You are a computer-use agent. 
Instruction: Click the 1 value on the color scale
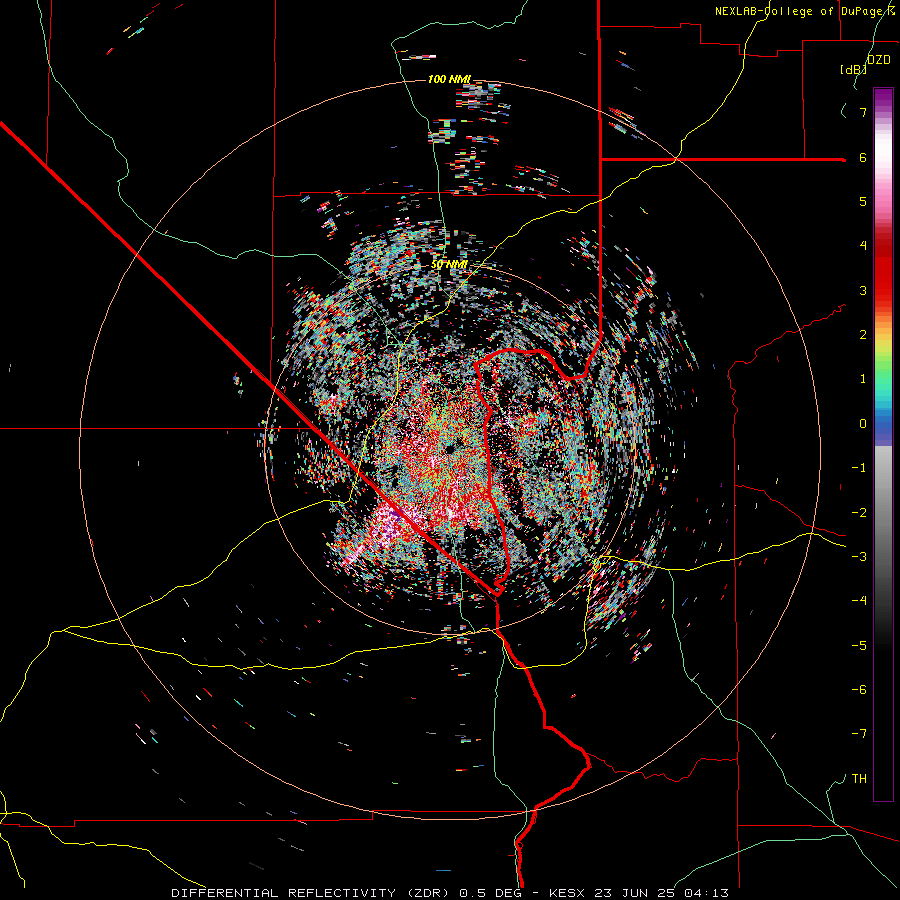[863, 379]
